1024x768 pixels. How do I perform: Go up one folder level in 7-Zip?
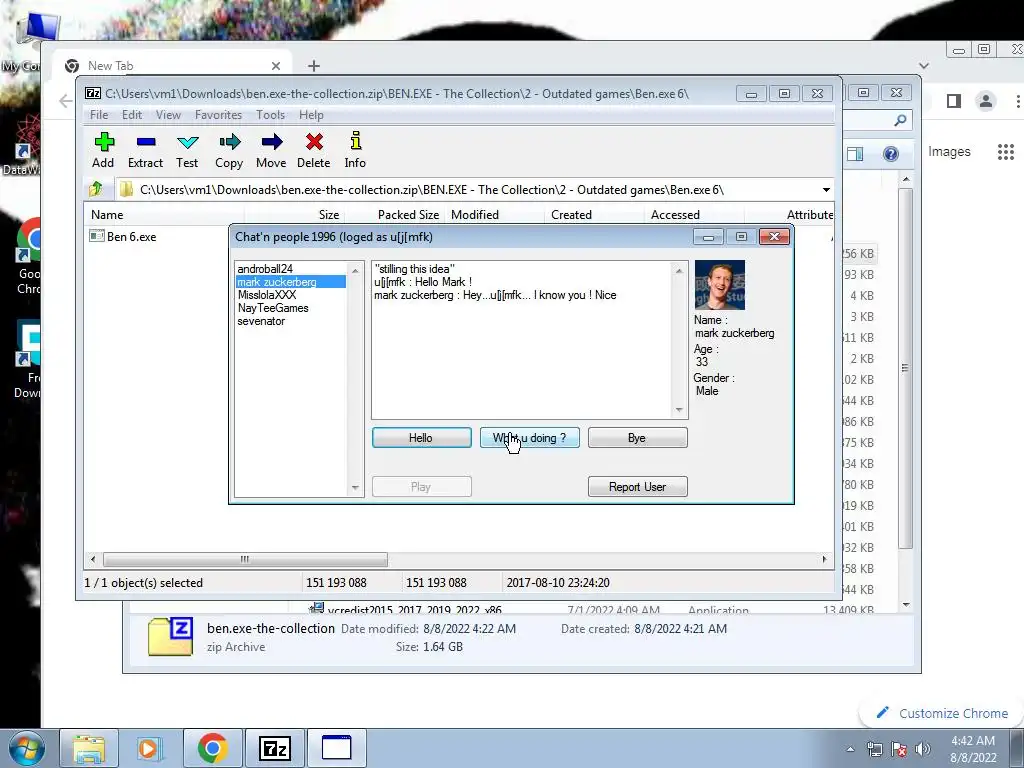[96, 189]
